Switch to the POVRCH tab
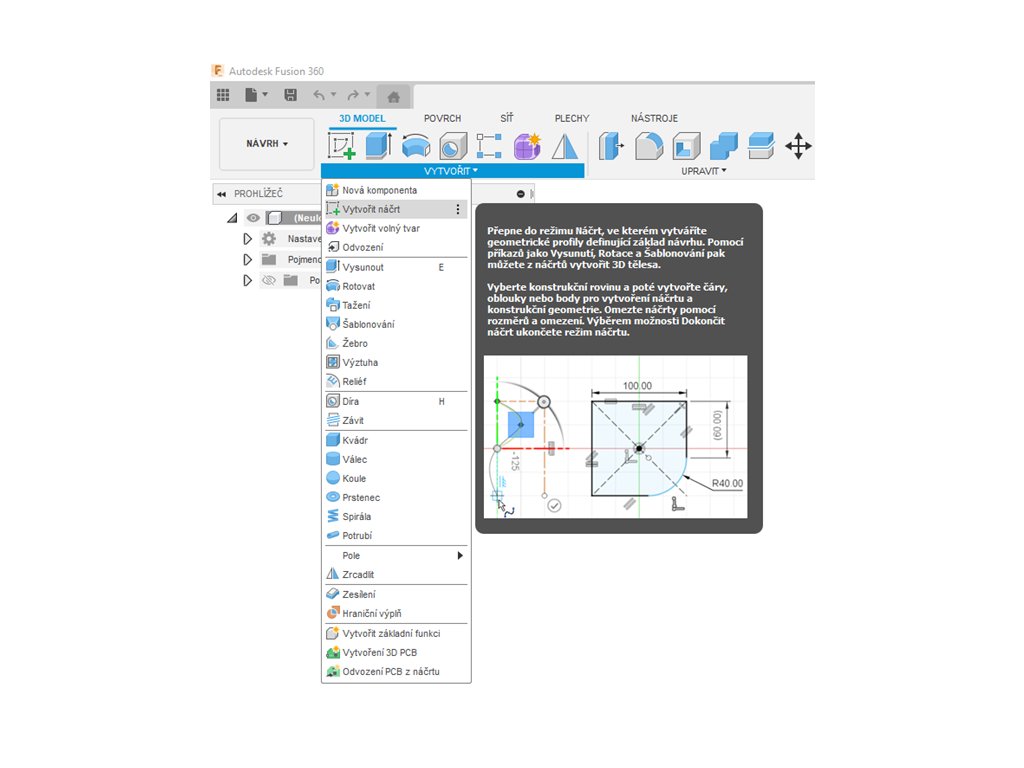 pyautogui.click(x=442, y=118)
